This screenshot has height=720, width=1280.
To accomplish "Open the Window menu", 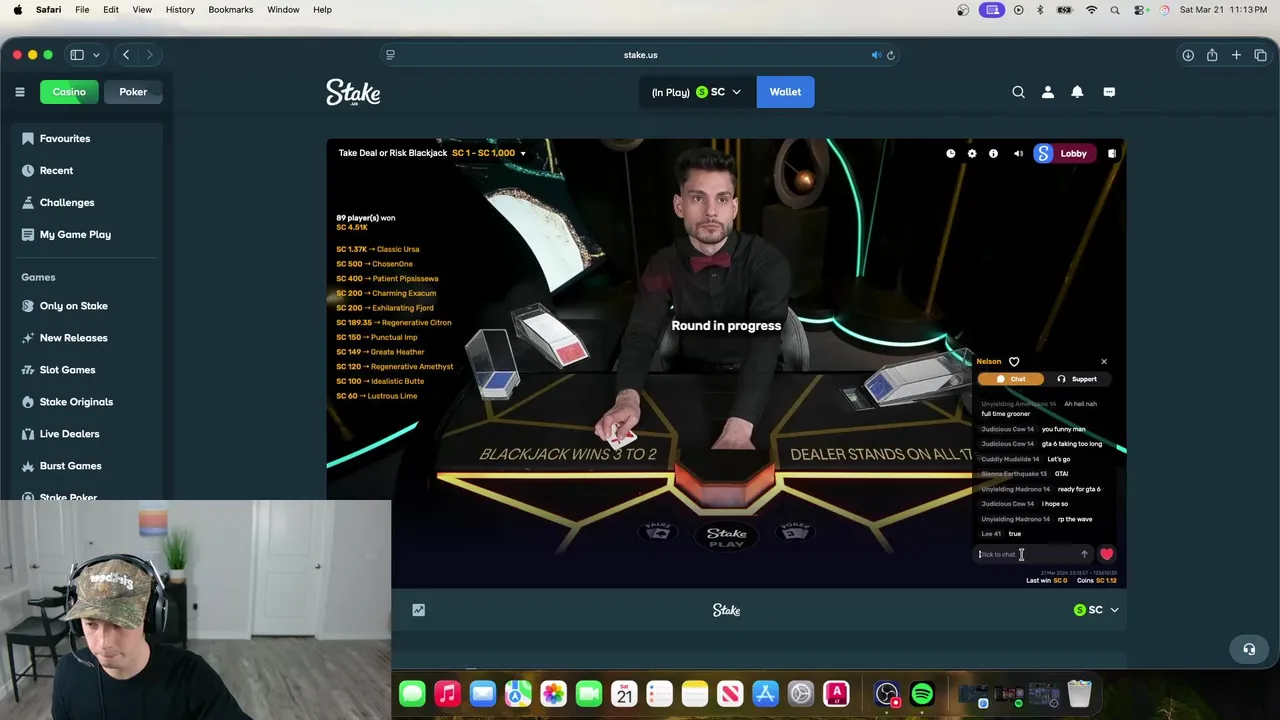I will [x=283, y=10].
